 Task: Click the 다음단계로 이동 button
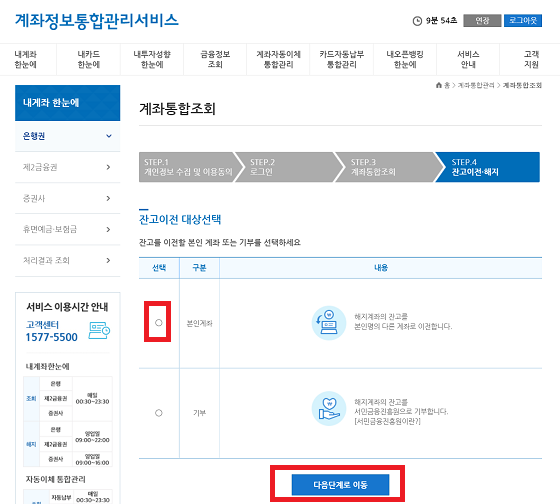coord(340,485)
